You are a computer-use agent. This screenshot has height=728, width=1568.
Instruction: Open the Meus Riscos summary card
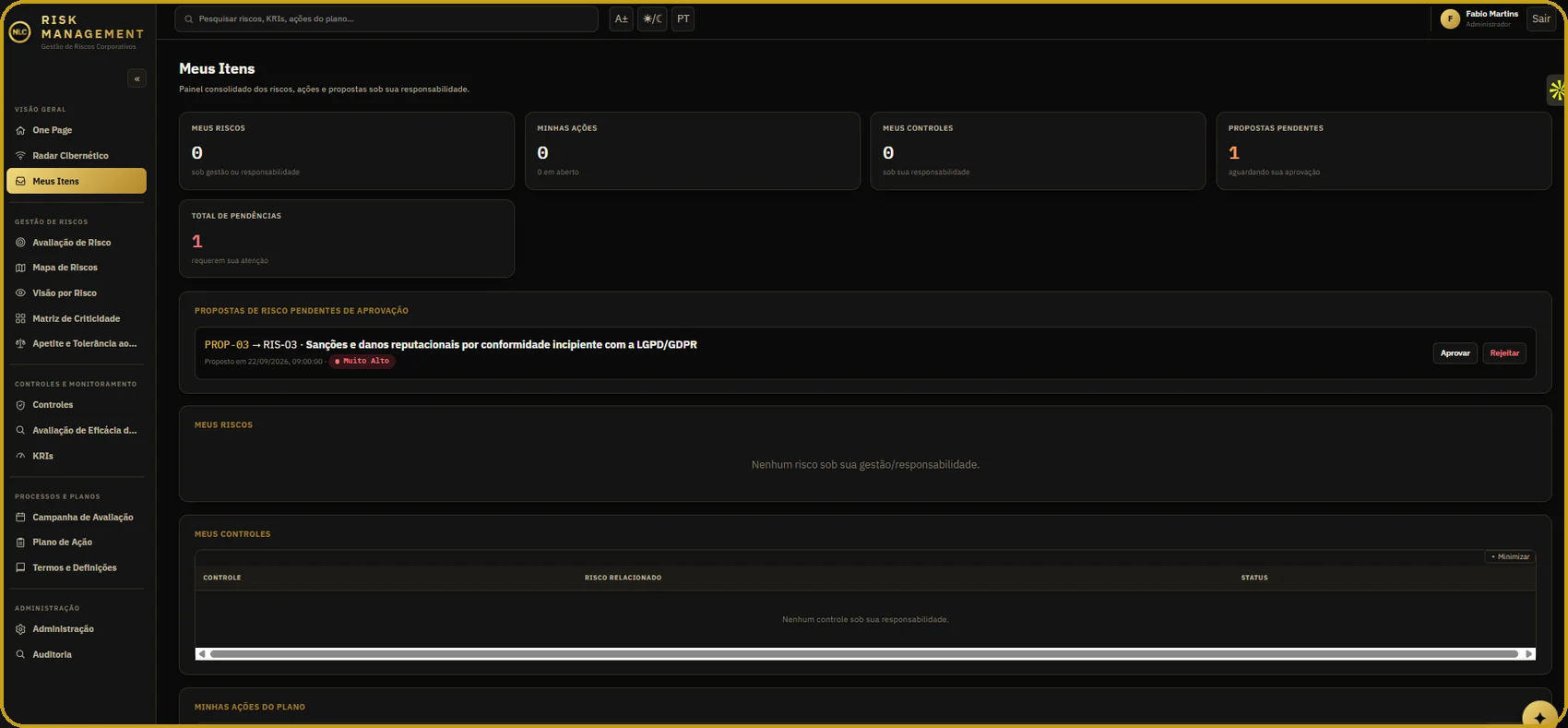click(x=347, y=151)
